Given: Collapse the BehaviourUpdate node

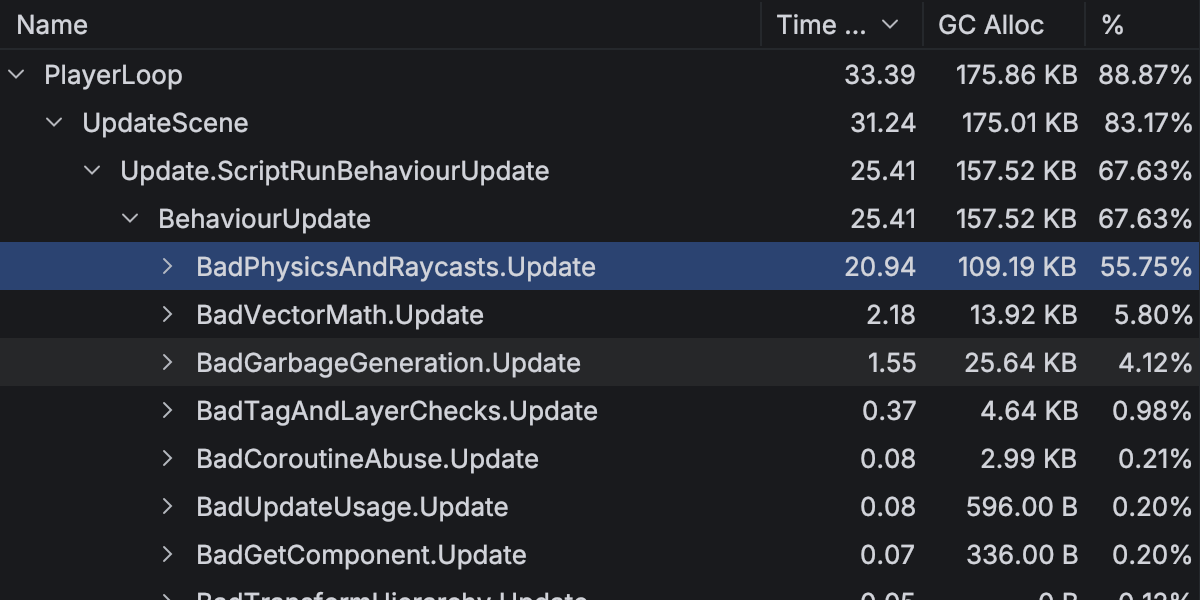Looking at the screenshot, I should [x=130, y=219].
